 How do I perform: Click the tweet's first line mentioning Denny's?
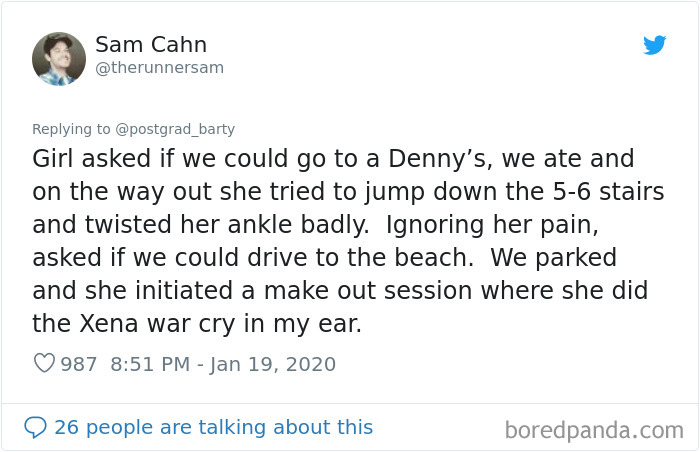(x=333, y=159)
